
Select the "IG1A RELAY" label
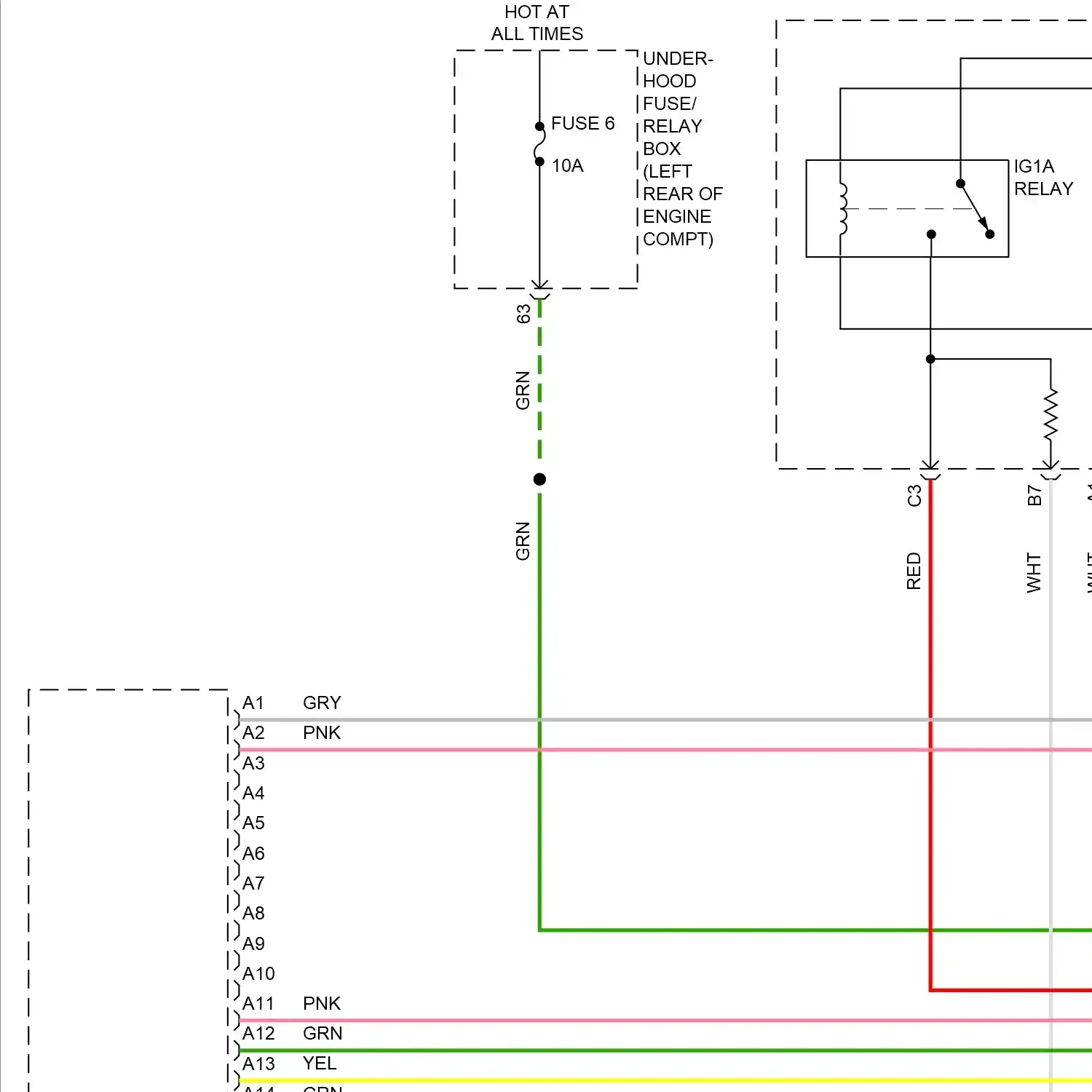(x=1043, y=178)
